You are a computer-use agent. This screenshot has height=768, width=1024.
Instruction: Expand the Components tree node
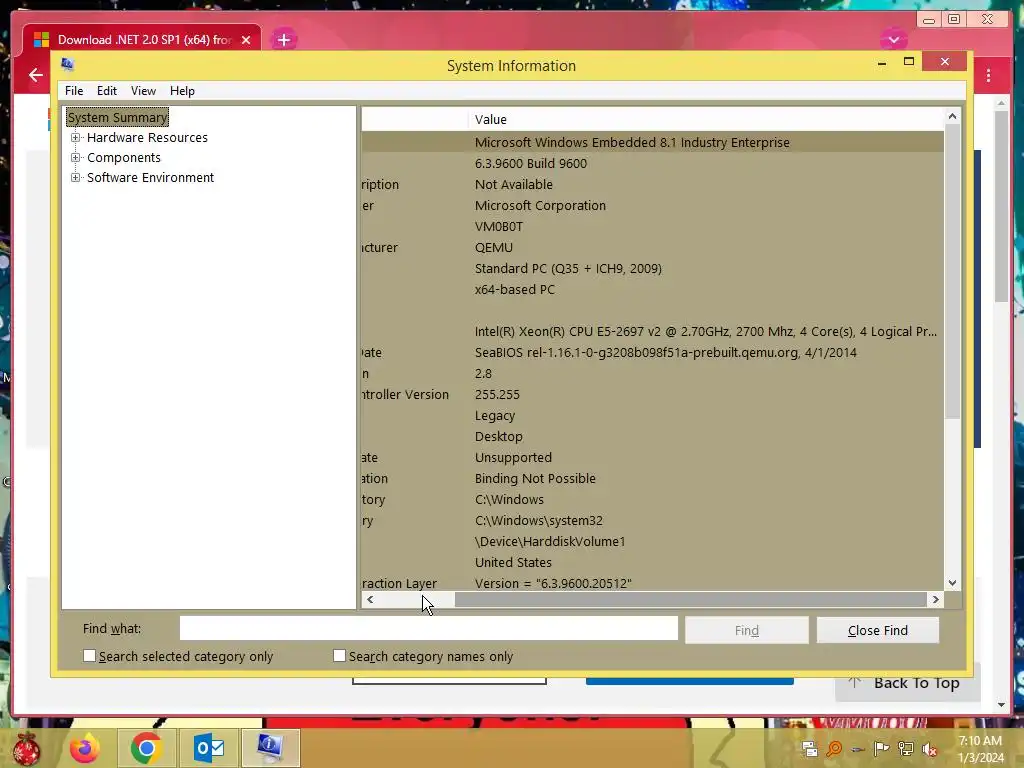point(76,157)
